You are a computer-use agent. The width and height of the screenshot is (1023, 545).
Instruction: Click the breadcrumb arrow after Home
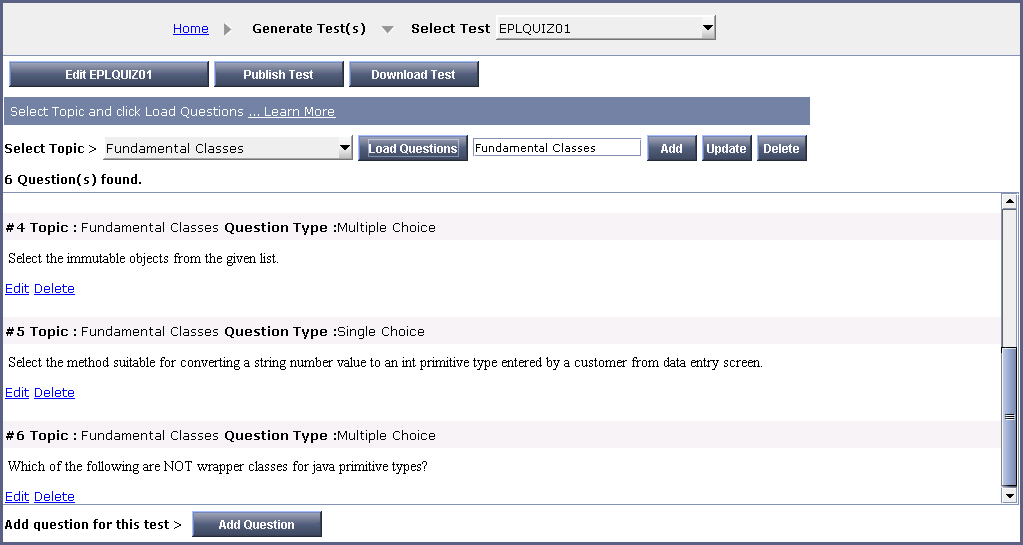tap(228, 29)
